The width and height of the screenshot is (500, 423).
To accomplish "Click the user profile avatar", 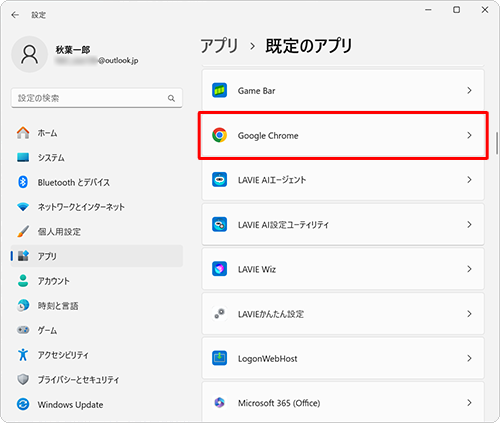I will point(29,55).
